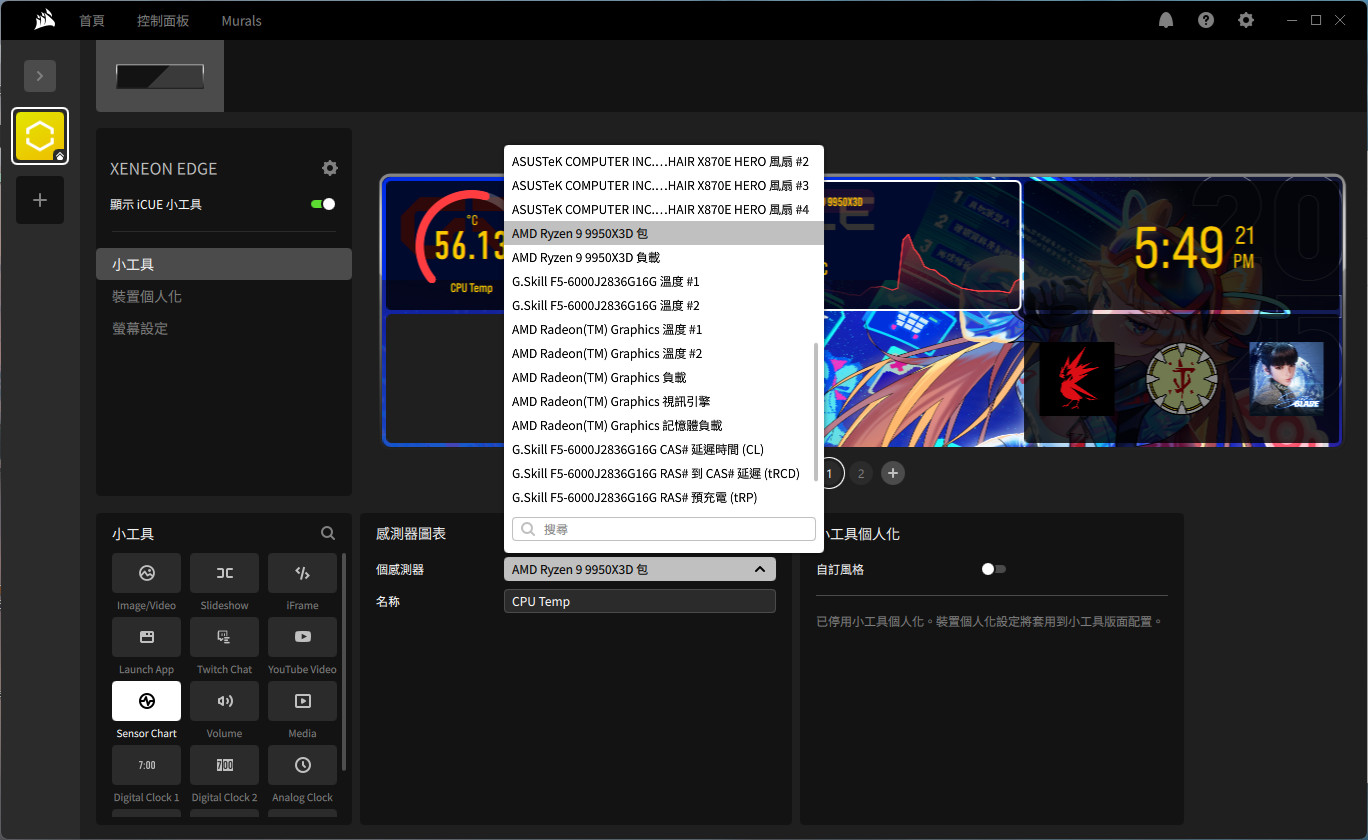
Task: Click the sensor list scrollbar
Action: 817,412
